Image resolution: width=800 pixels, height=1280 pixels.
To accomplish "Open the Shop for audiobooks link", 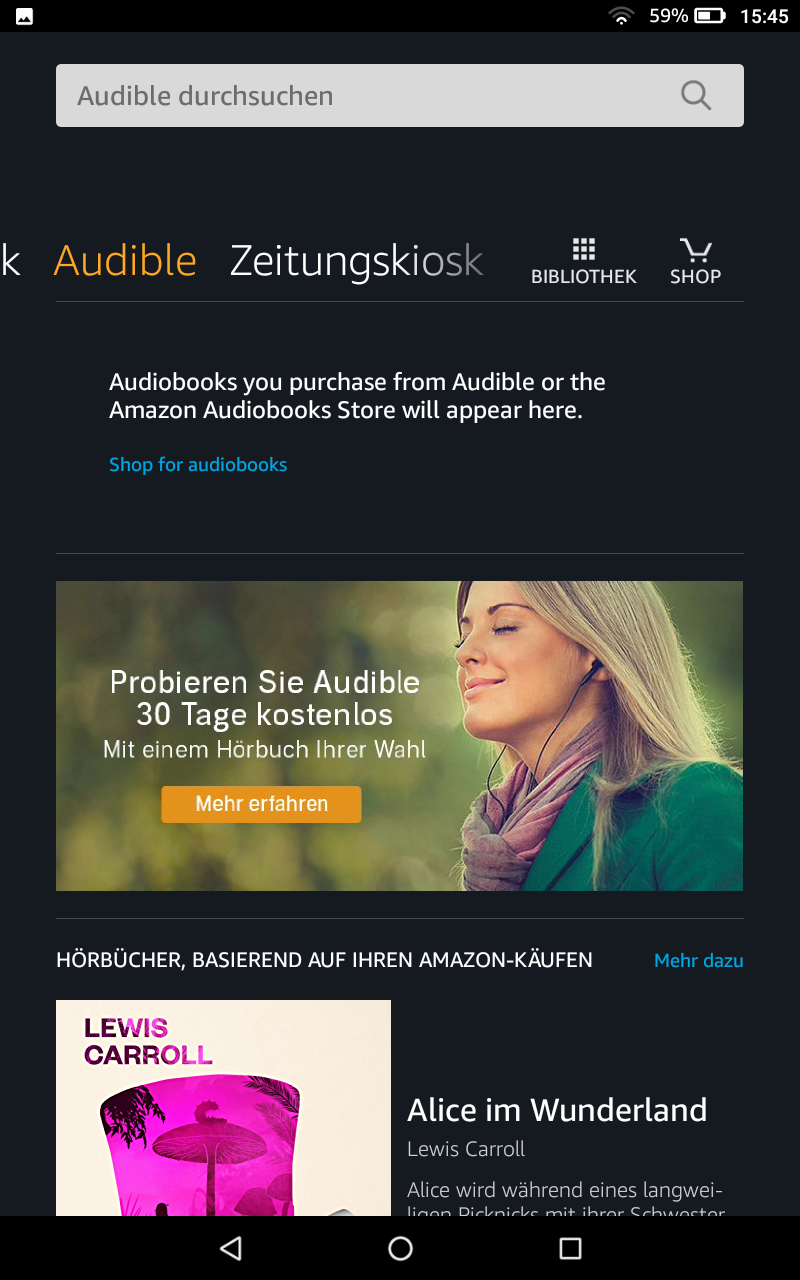I will (x=198, y=465).
